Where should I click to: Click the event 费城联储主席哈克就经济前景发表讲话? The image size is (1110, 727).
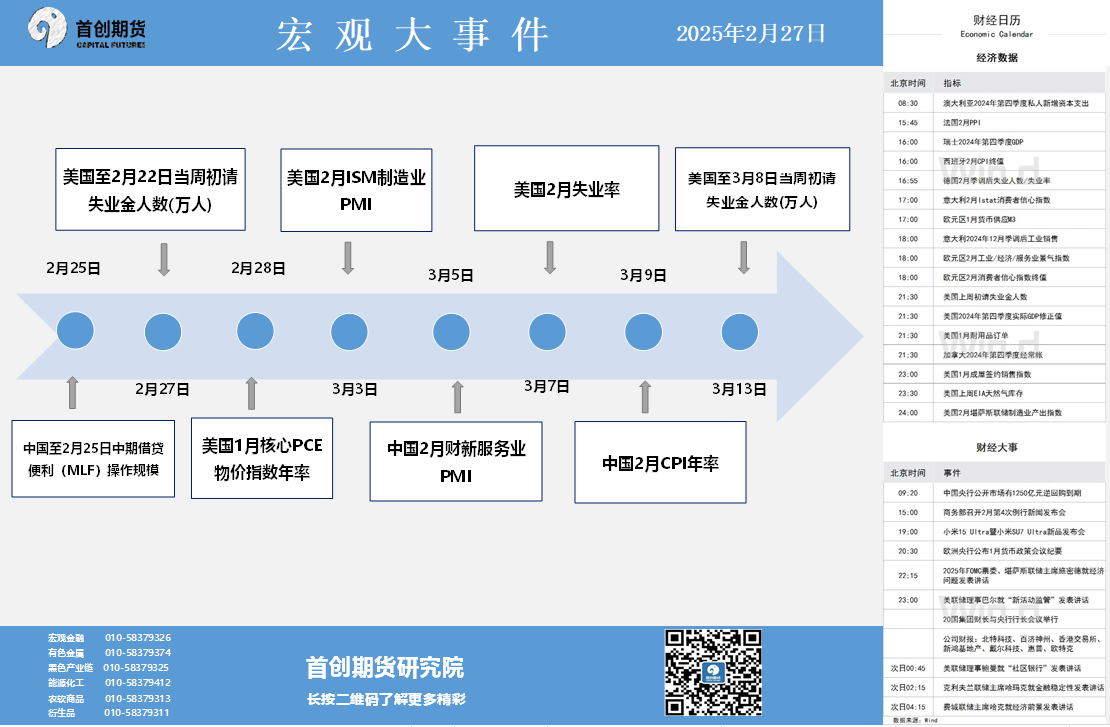(x=994, y=706)
